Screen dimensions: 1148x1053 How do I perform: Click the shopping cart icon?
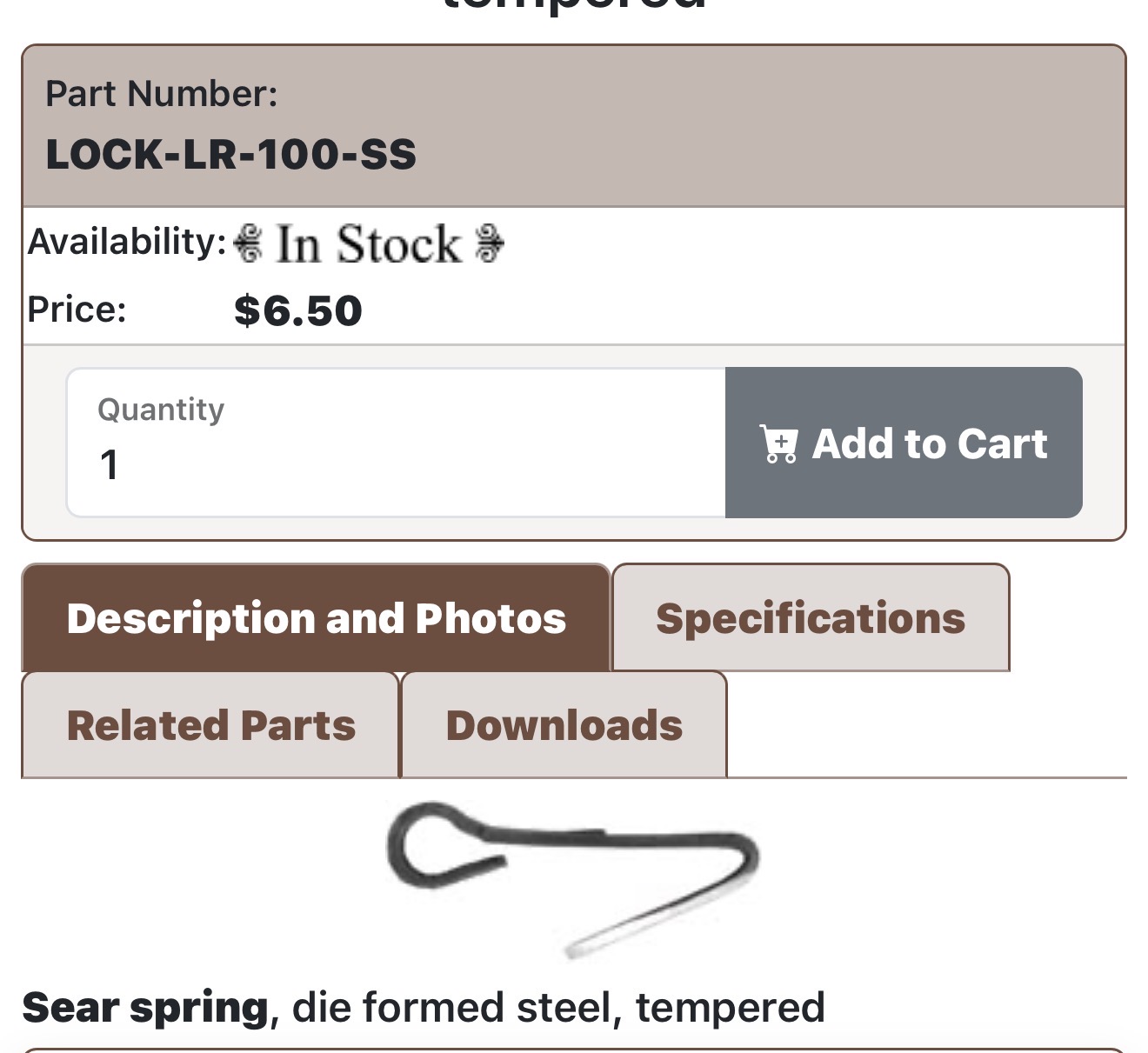(778, 443)
